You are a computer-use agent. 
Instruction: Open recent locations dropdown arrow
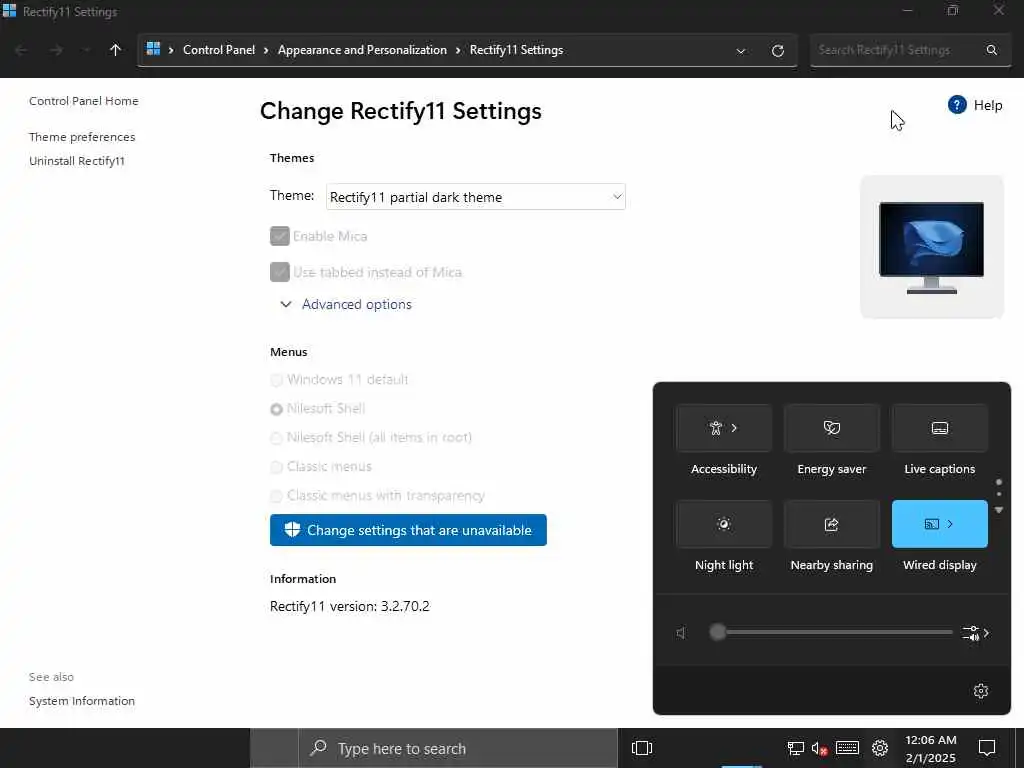86,50
